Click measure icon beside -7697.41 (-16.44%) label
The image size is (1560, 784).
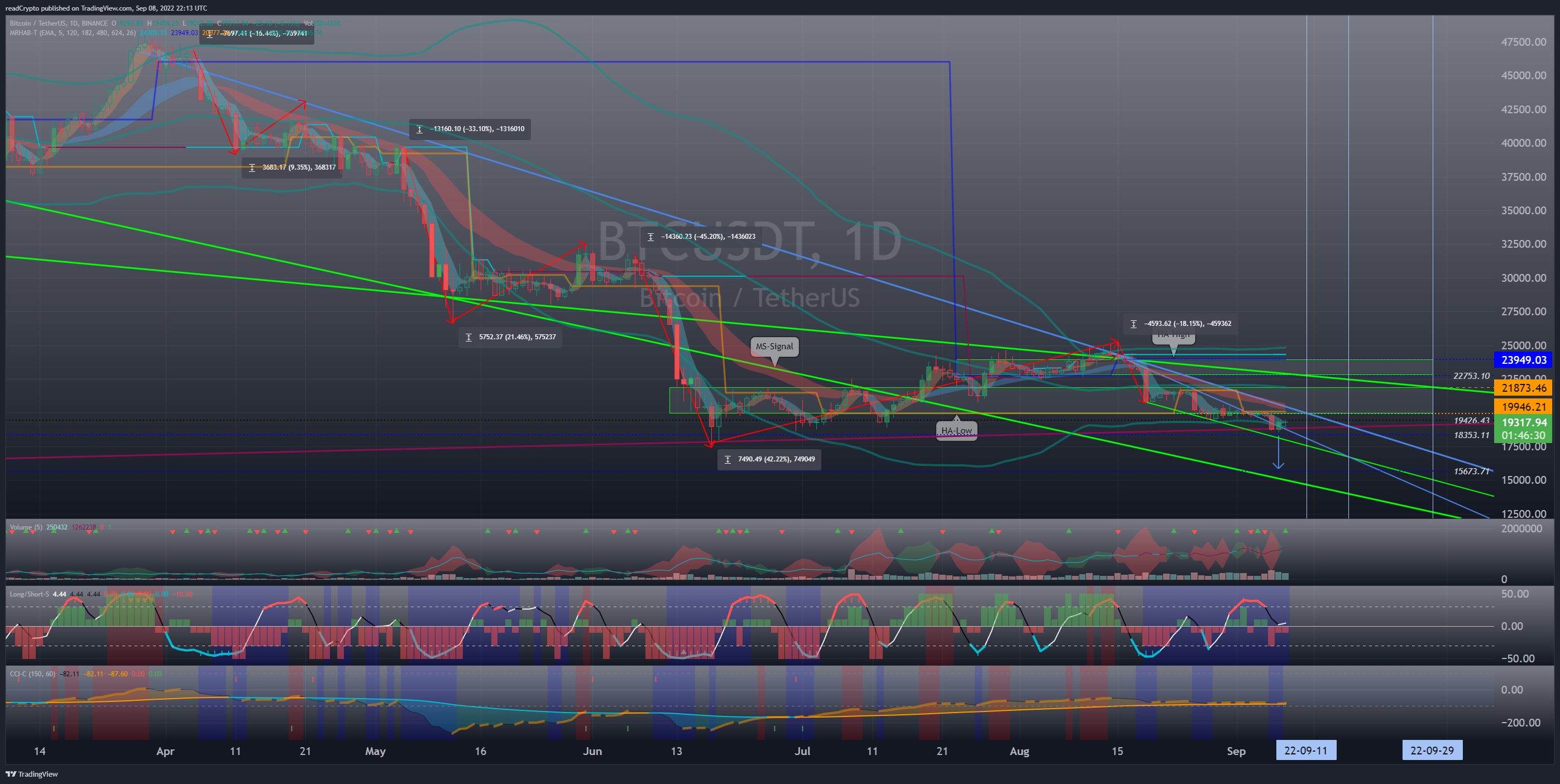(x=209, y=34)
